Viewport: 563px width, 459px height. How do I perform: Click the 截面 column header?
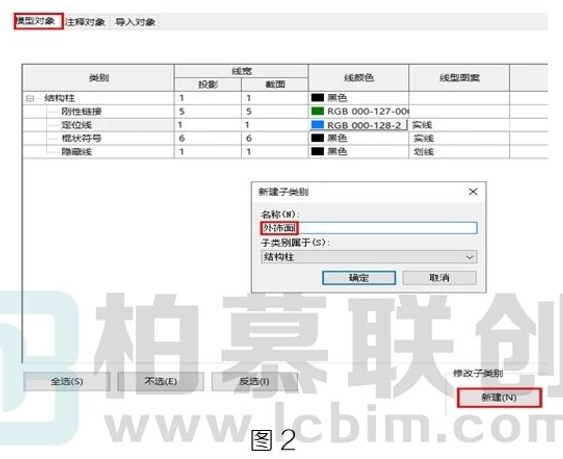tap(275, 84)
